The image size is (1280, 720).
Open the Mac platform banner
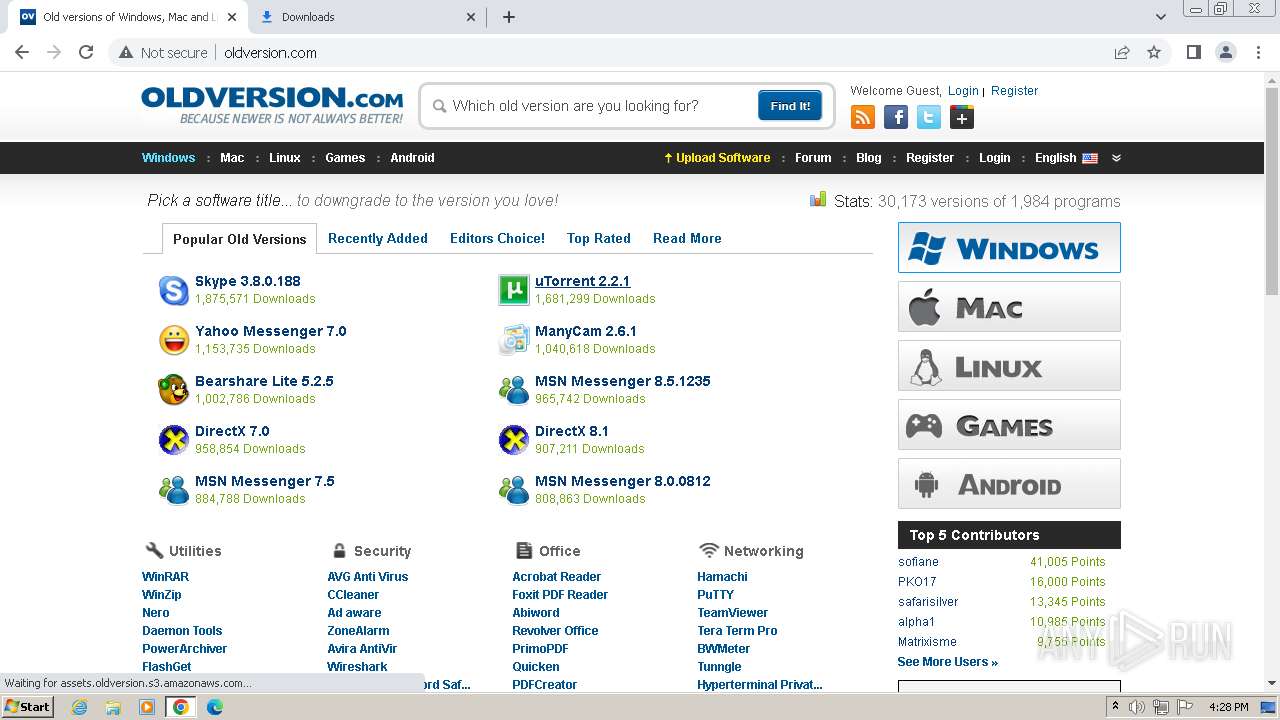(x=1009, y=306)
